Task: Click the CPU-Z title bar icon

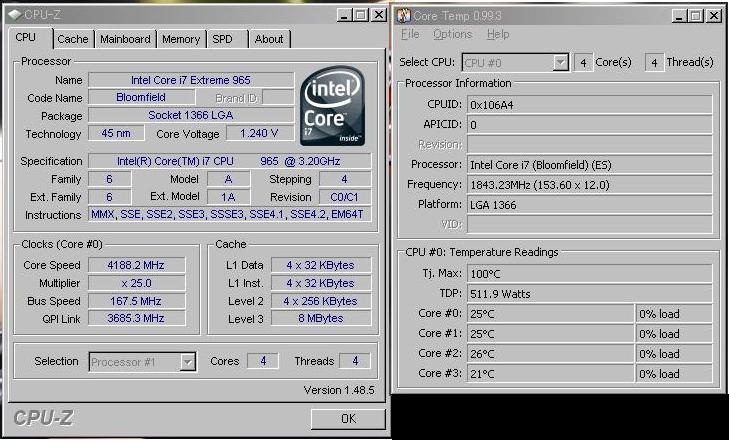Action: 15,14
